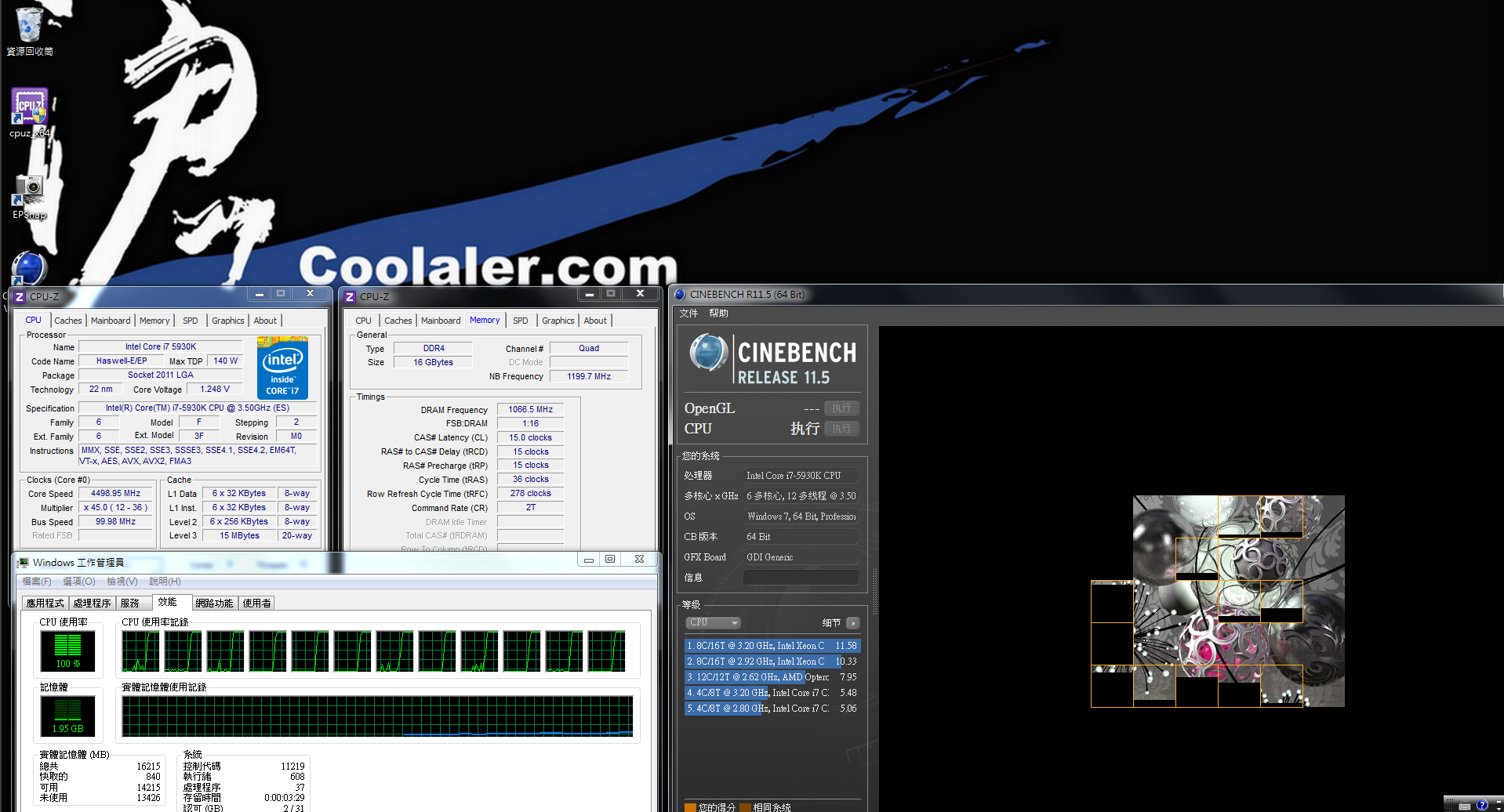
Task: Click the 相同系统 brown legend swatch
Action: point(745,807)
